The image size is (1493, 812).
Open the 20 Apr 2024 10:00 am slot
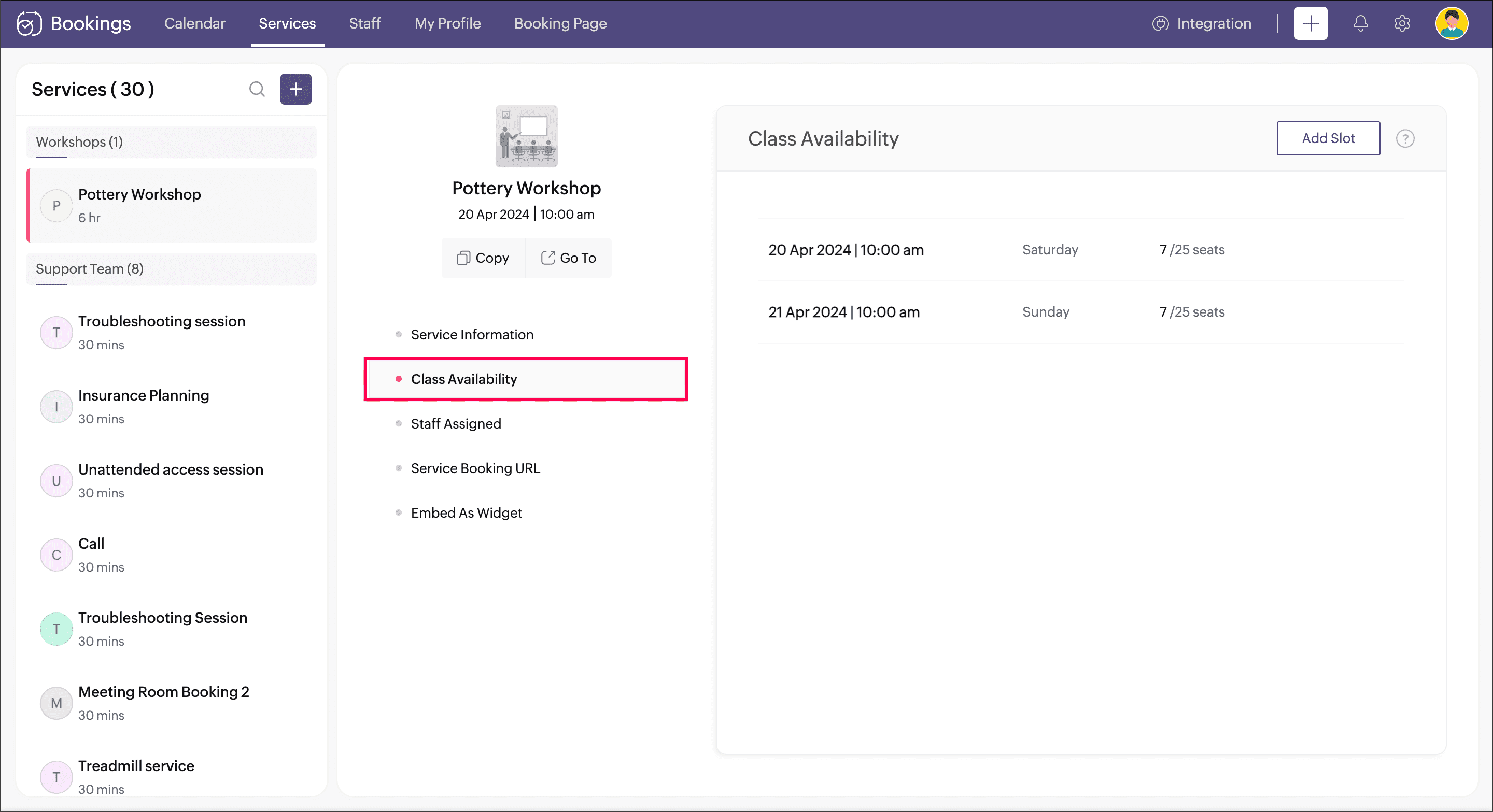pos(1081,250)
